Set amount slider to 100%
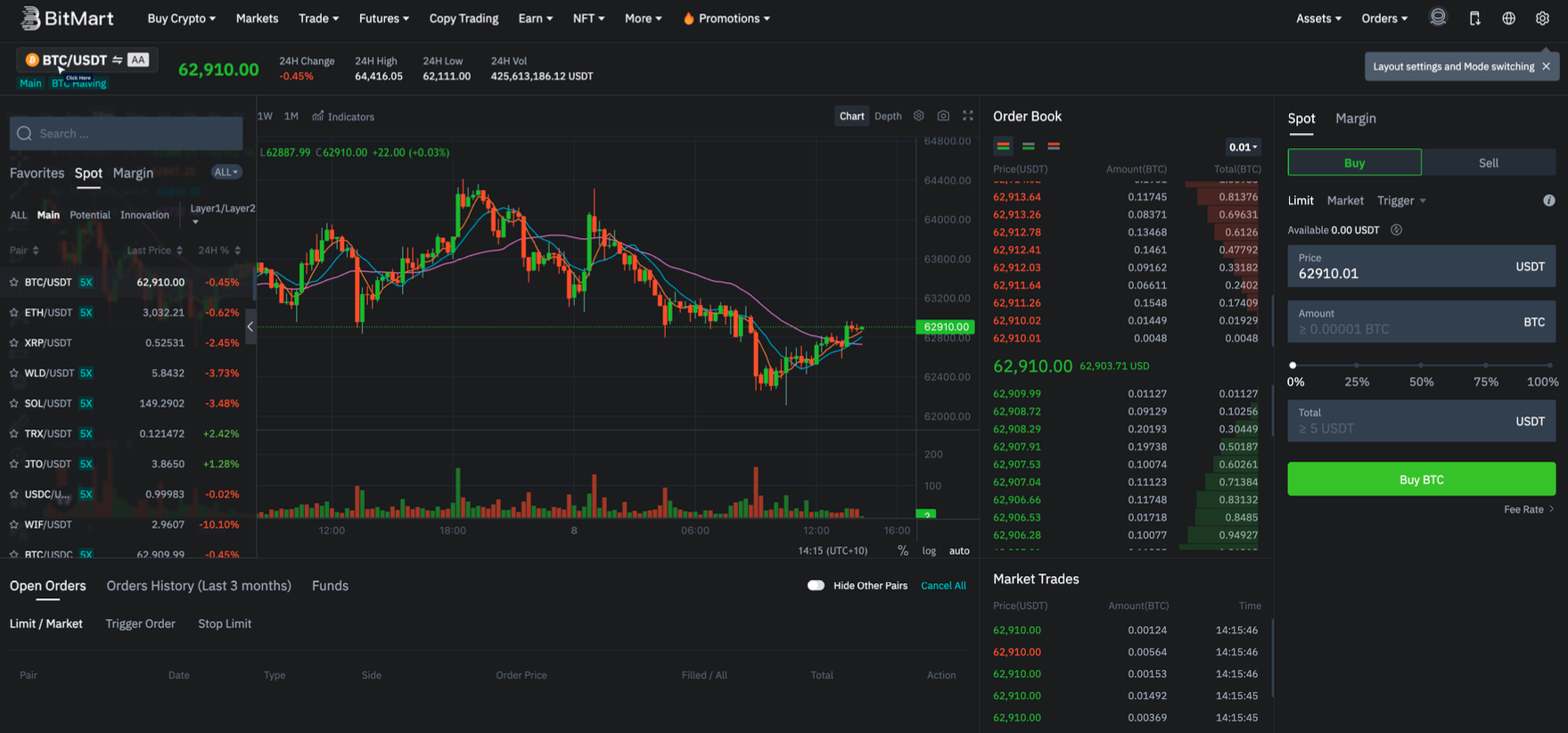The image size is (1568, 733). [1549, 365]
